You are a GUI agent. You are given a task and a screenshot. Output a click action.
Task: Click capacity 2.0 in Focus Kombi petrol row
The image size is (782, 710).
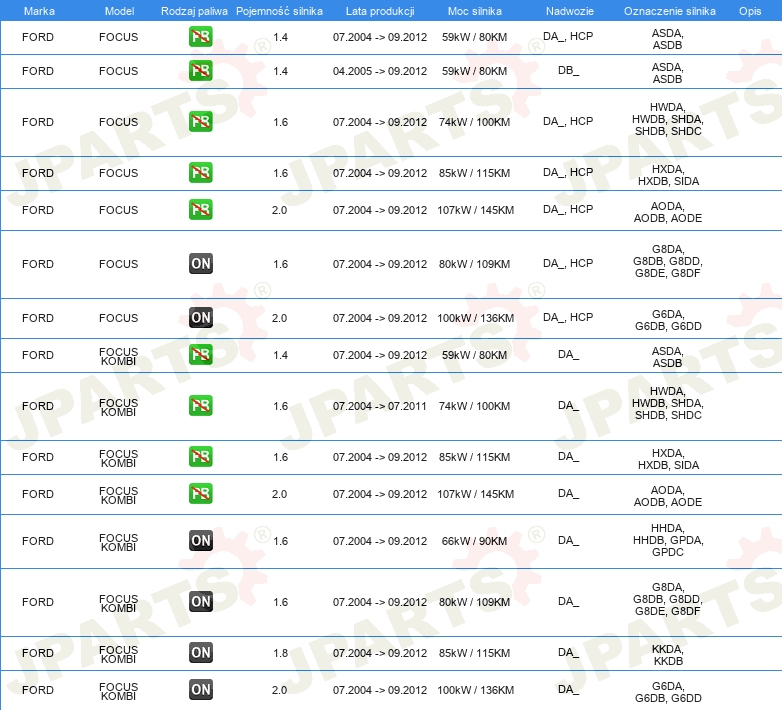pyautogui.click(x=279, y=494)
